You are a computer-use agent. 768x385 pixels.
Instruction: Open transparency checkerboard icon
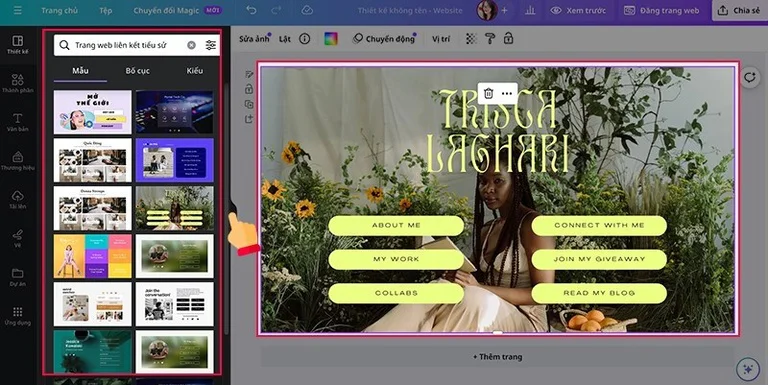click(x=471, y=39)
